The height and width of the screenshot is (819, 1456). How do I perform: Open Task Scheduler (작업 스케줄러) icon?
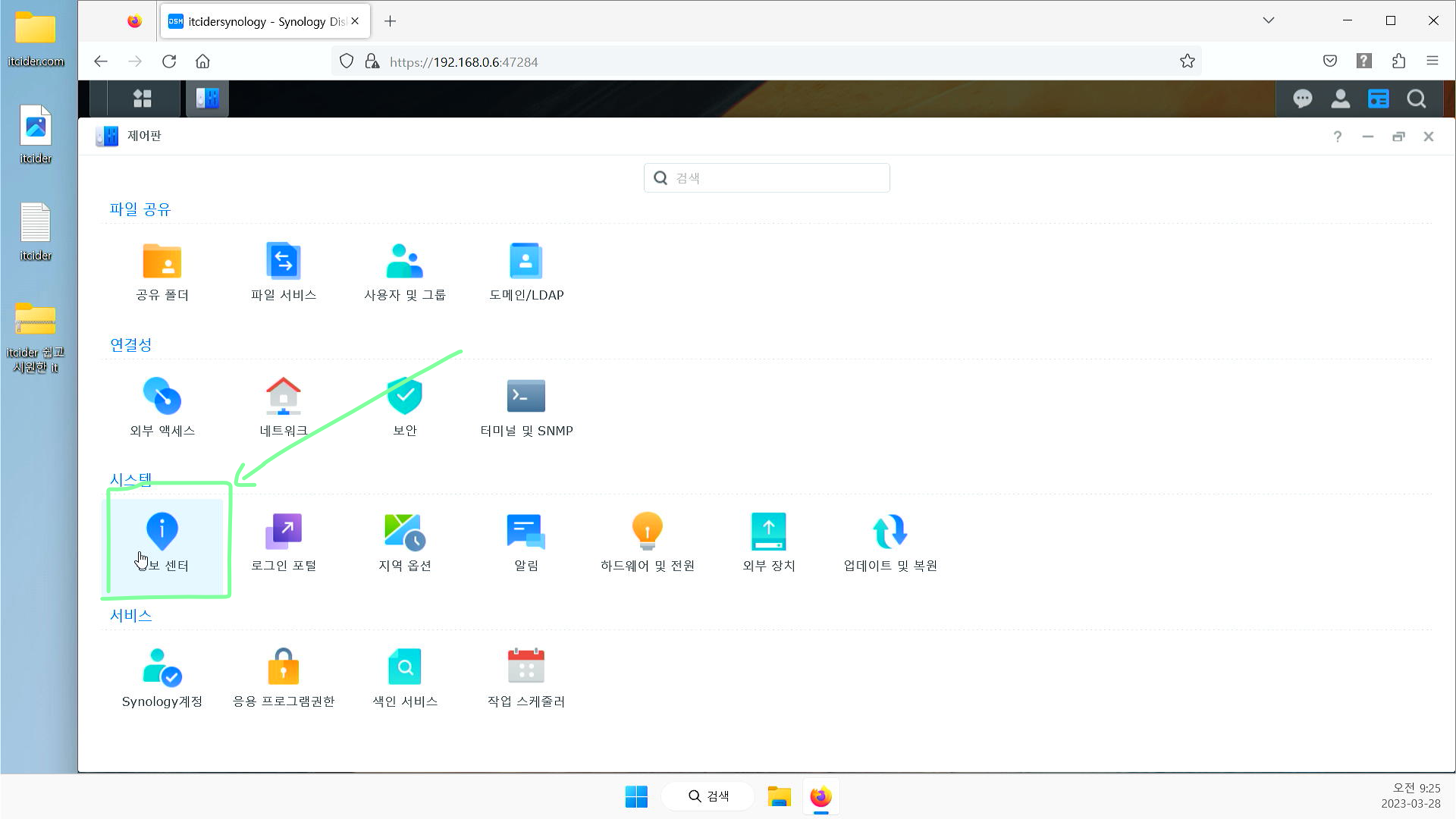pyautogui.click(x=526, y=667)
